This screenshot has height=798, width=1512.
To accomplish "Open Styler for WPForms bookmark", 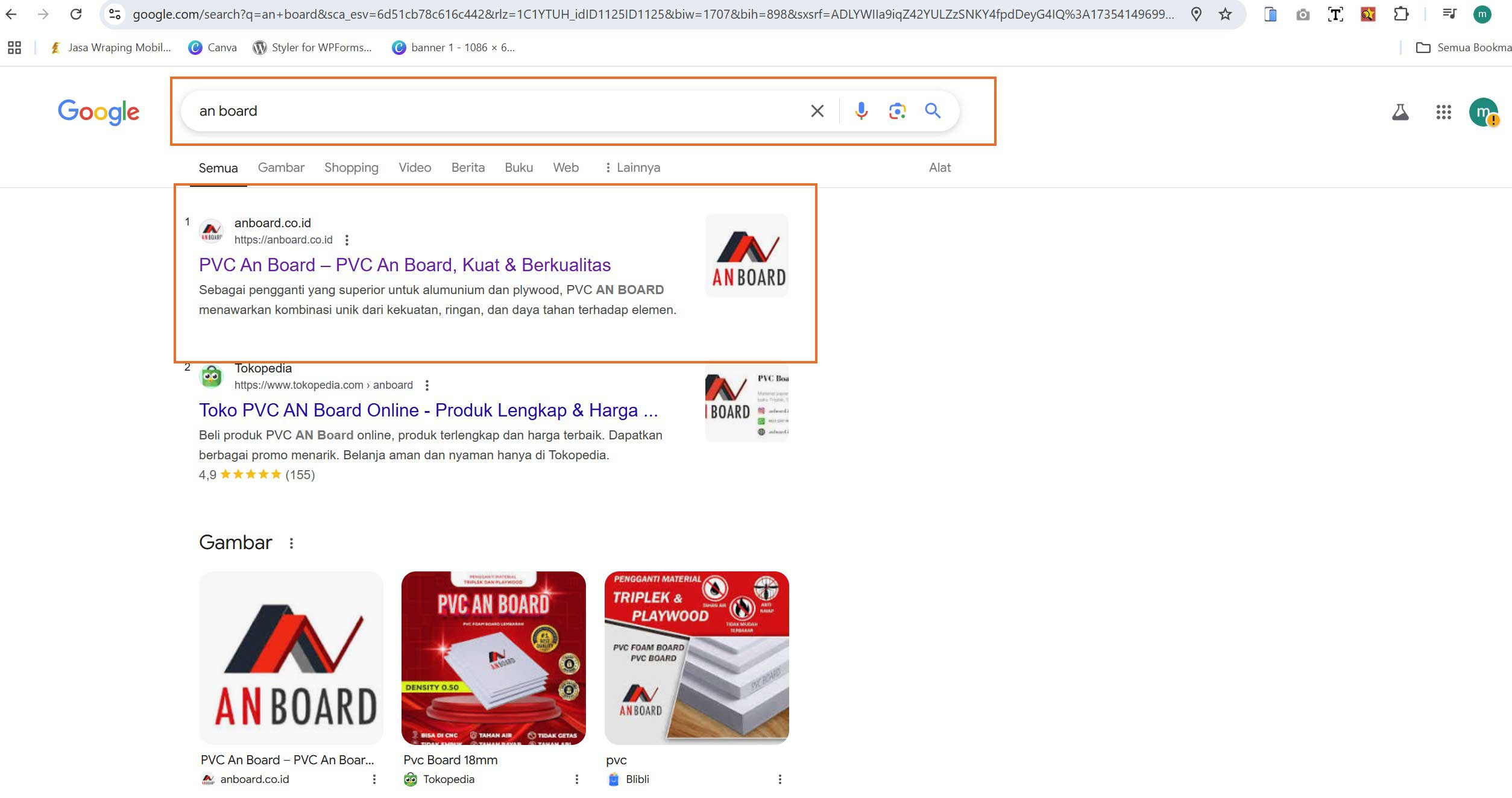I will tap(312, 48).
